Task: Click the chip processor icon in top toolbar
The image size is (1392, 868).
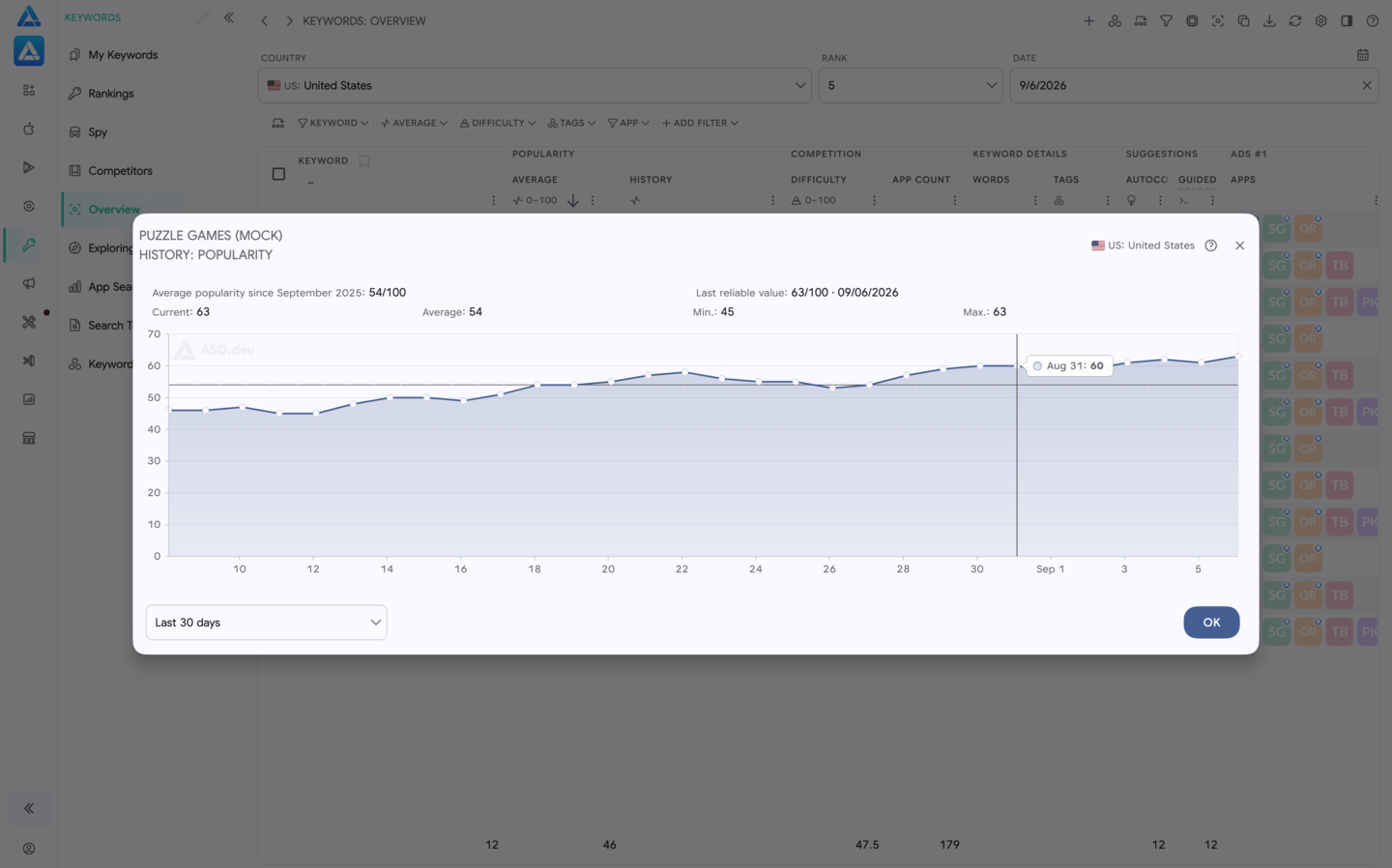Action: click(1192, 20)
